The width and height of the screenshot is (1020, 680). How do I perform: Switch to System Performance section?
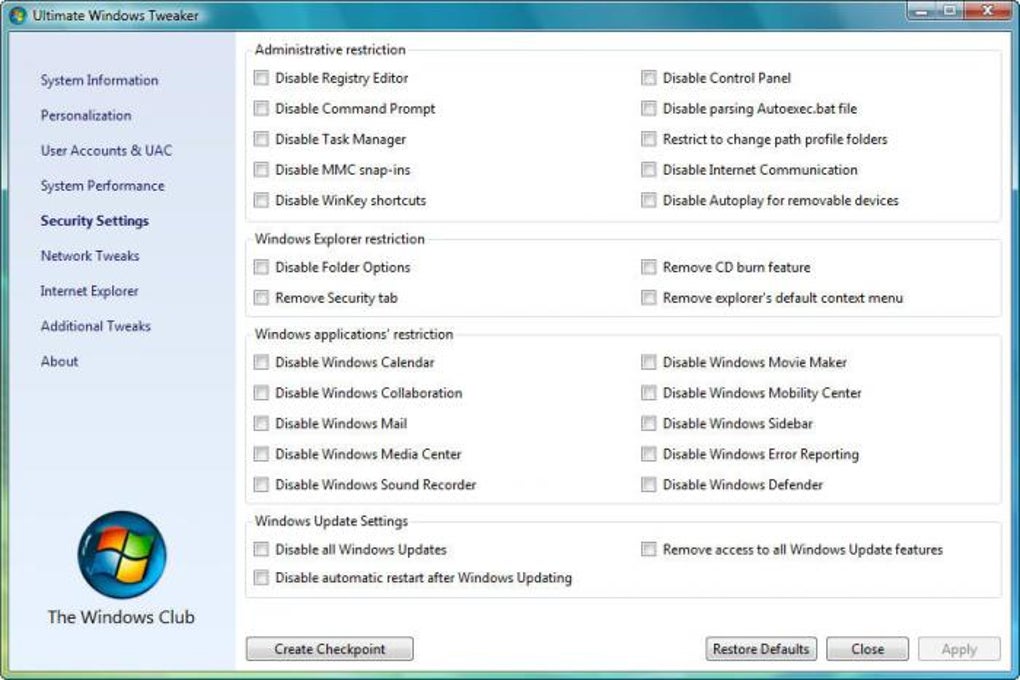[103, 186]
